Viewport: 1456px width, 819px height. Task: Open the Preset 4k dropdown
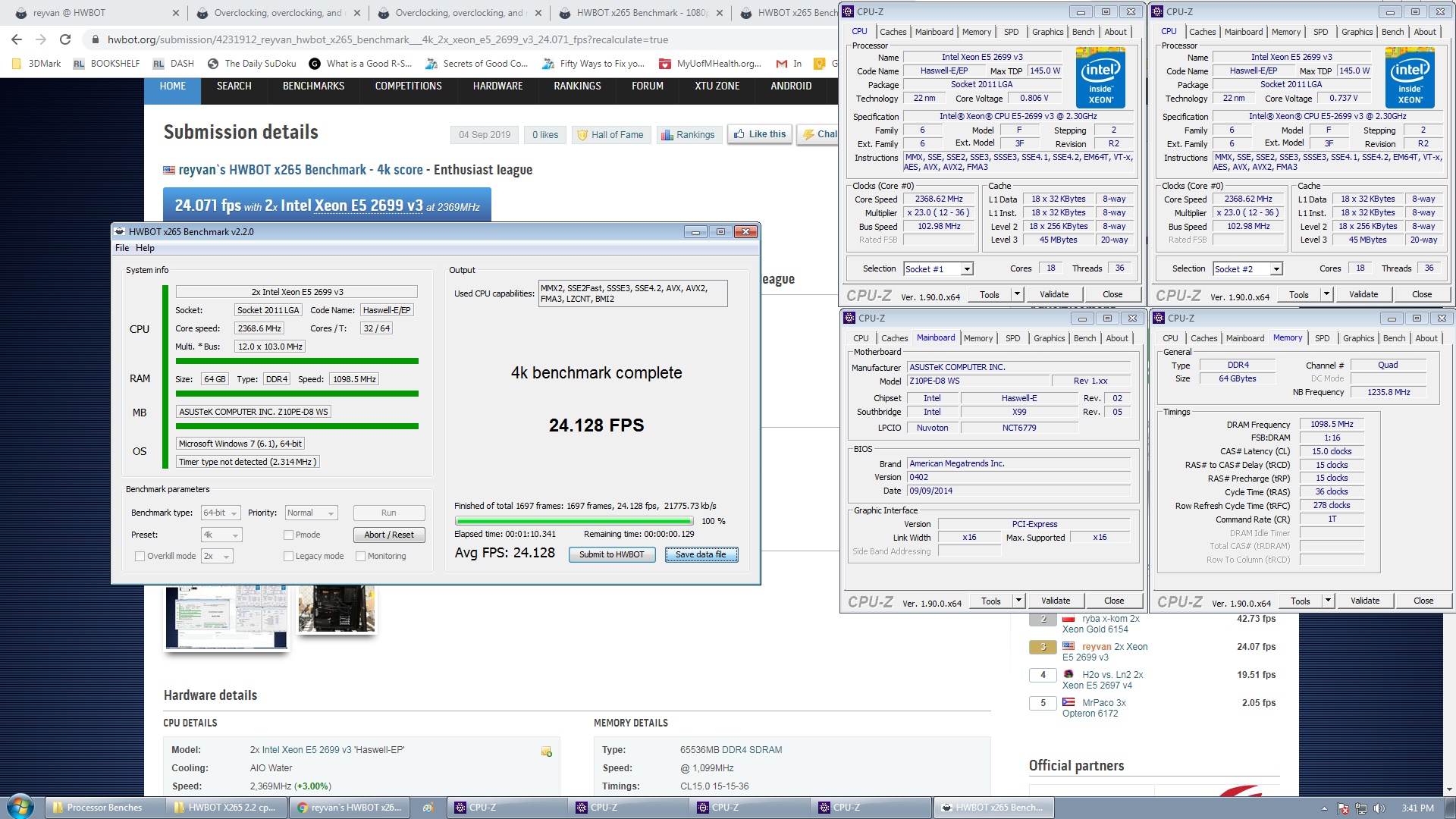pos(221,535)
